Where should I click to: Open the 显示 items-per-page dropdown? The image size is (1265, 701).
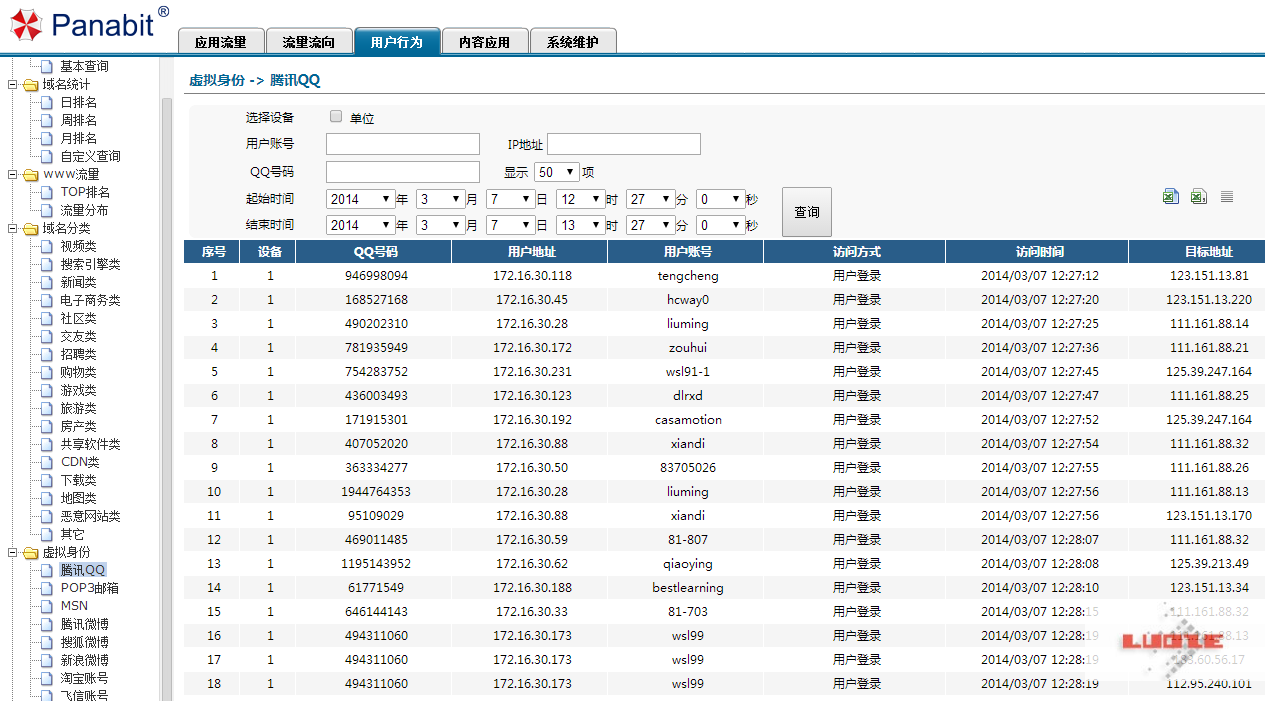click(557, 172)
